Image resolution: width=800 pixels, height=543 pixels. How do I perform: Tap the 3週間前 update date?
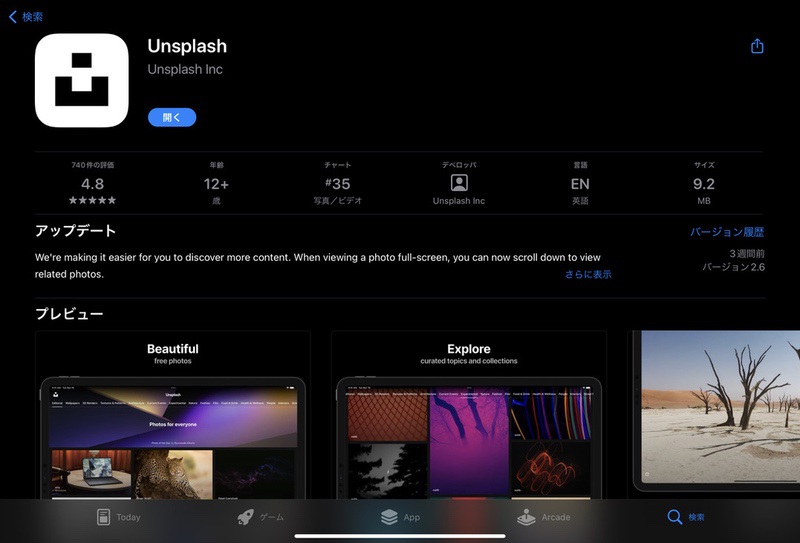coord(747,254)
